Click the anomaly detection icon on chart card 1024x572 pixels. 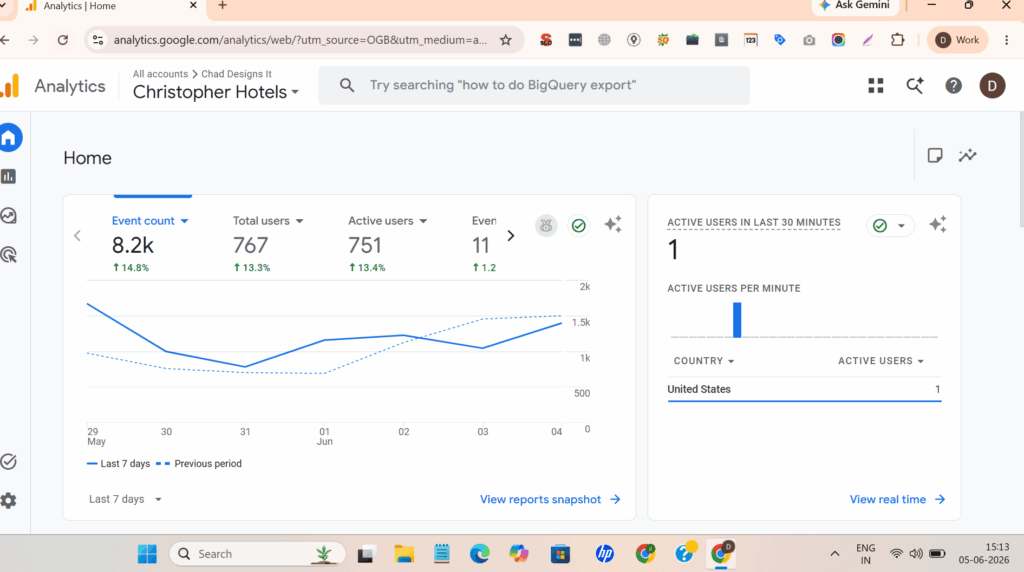[547, 226]
